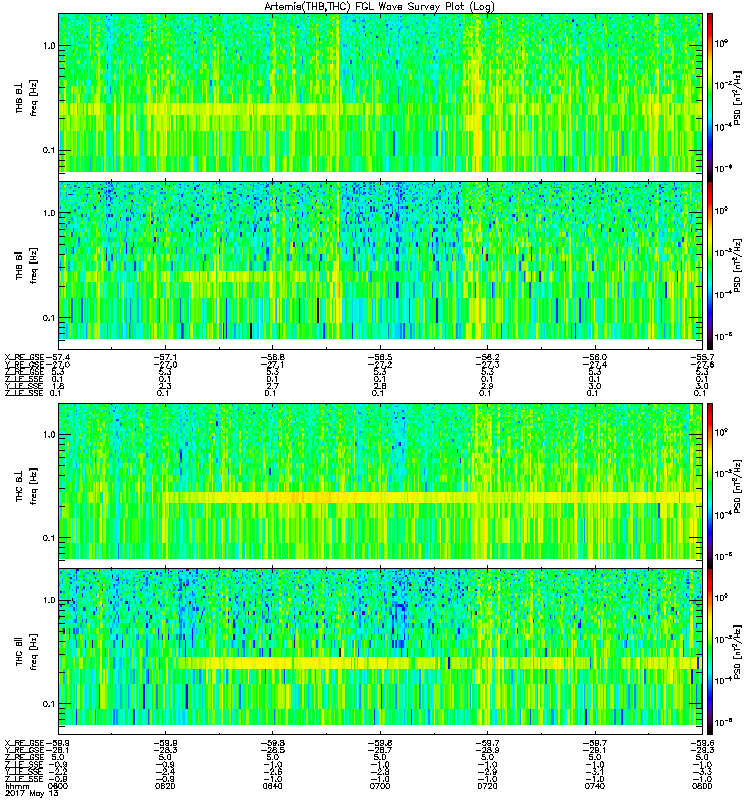Click the 'THC B∥ freq [Hz]' axis label

click(x=27, y=652)
